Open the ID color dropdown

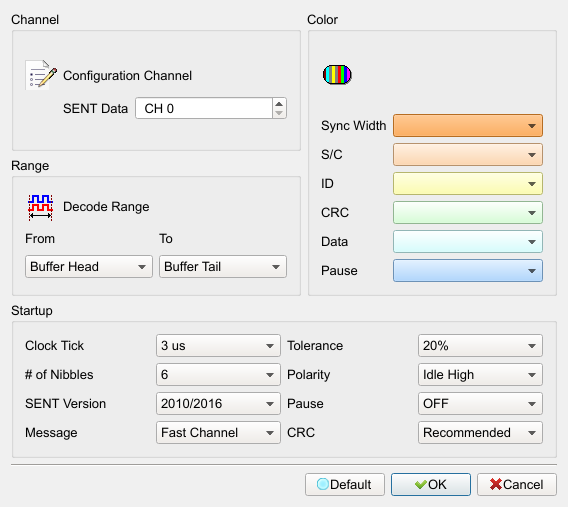pyautogui.click(x=468, y=184)
